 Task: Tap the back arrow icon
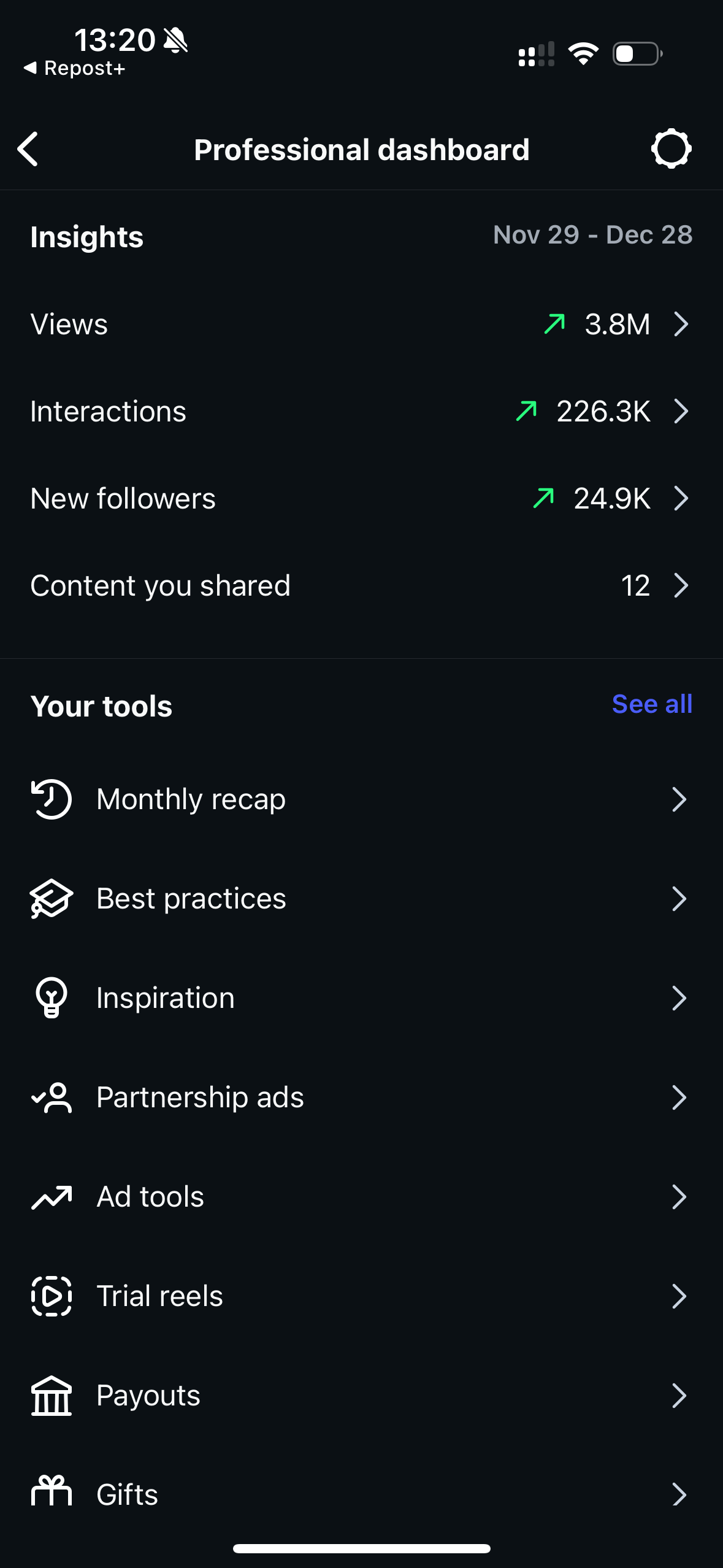click(x=28, y=149)
